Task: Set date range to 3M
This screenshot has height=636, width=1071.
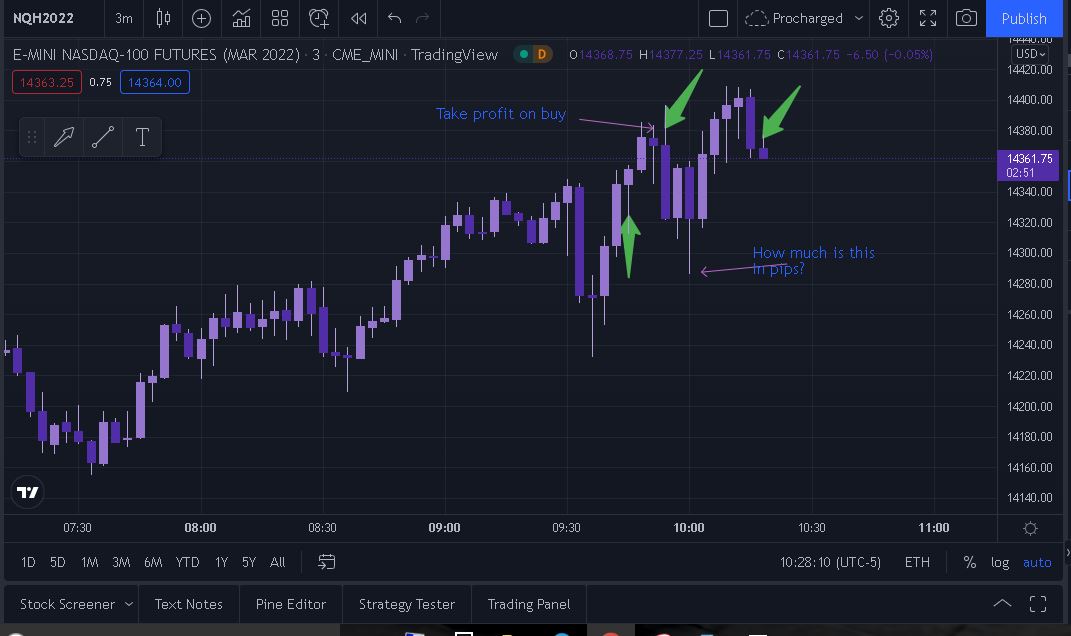Action: [x=121, y=562]
